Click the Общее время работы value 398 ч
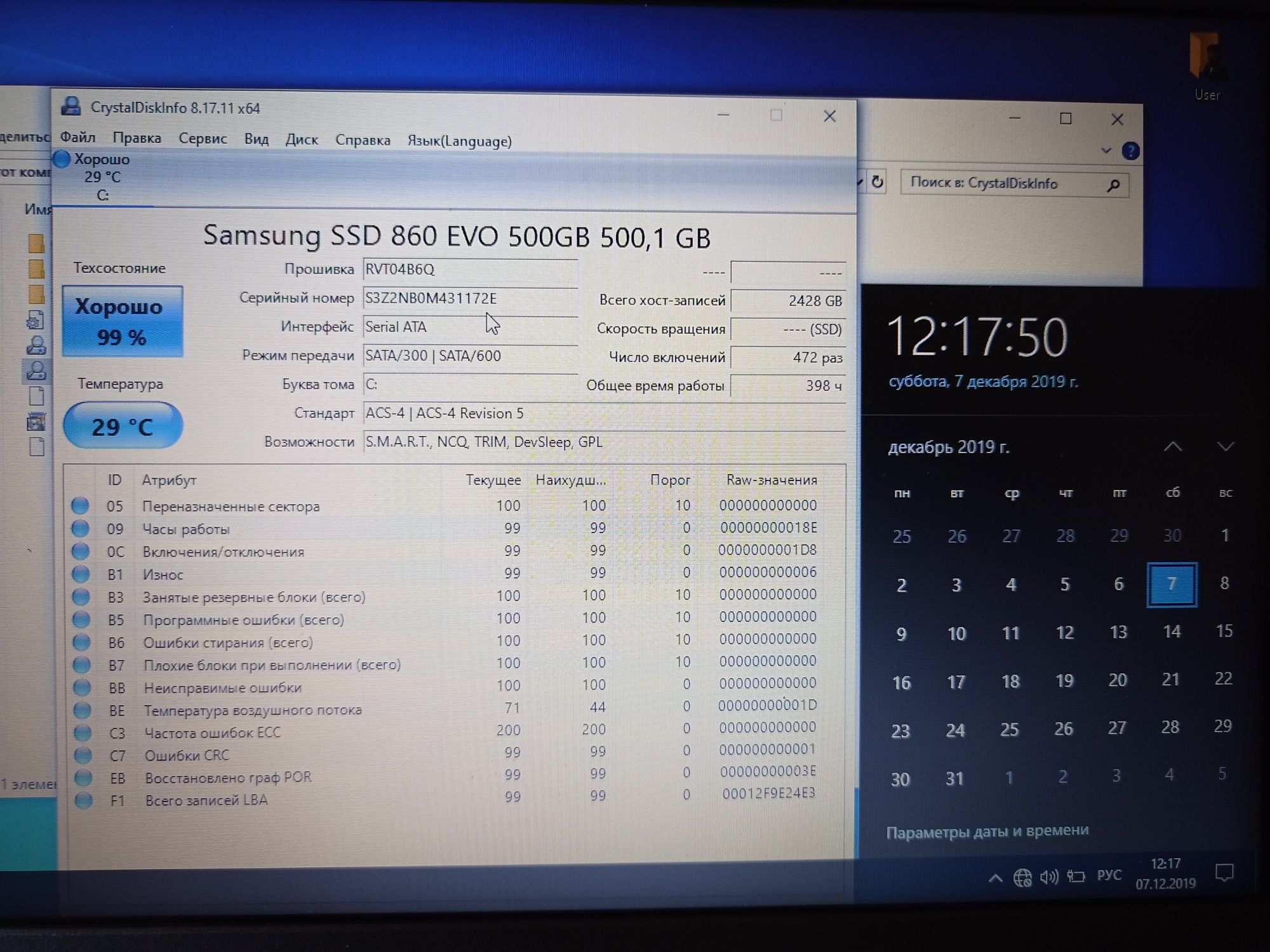The height and width of the screenshot is (952, 1270). coord(787,385)
